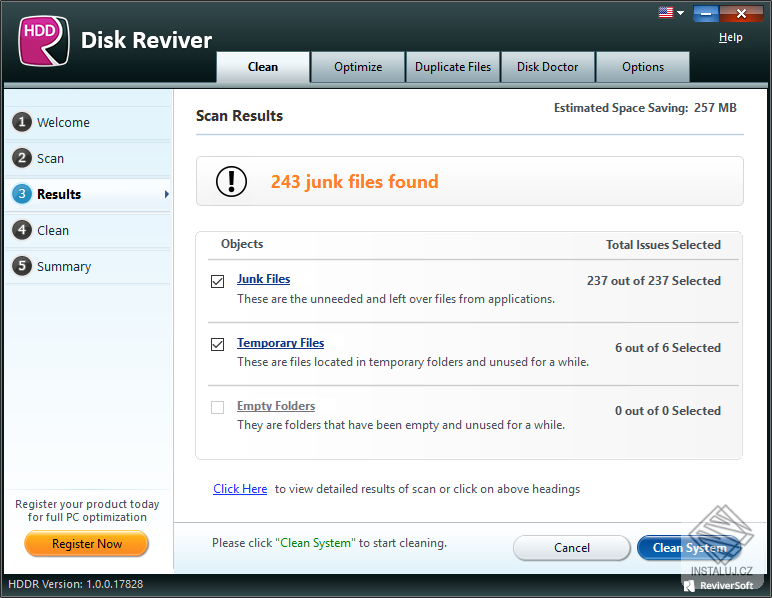Open the Junk Files details link

(x=263, y=279)
